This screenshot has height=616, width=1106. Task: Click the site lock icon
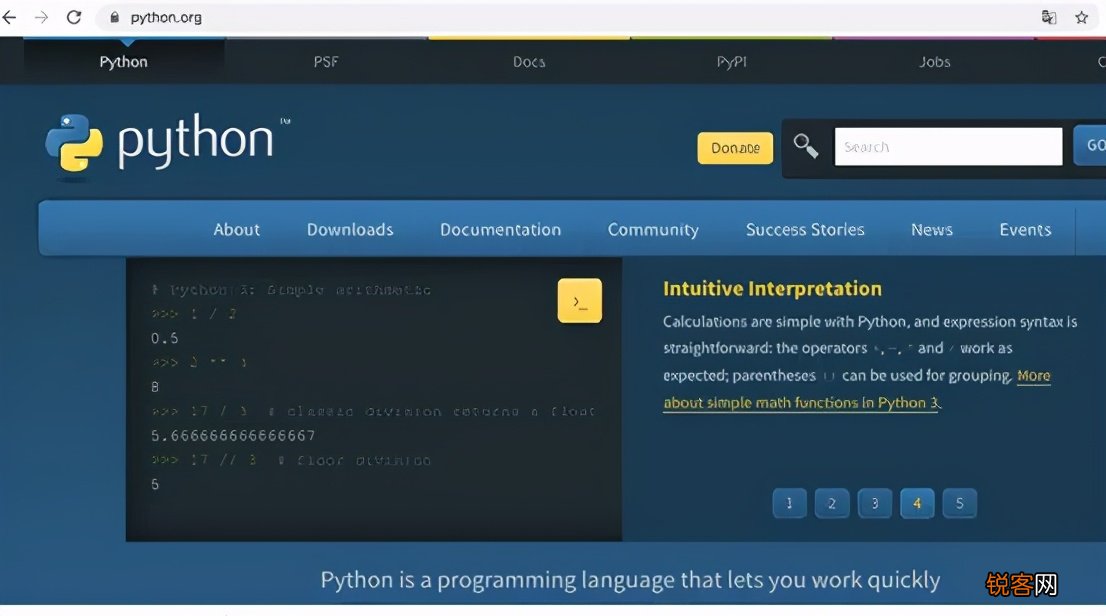click(114, 18)
